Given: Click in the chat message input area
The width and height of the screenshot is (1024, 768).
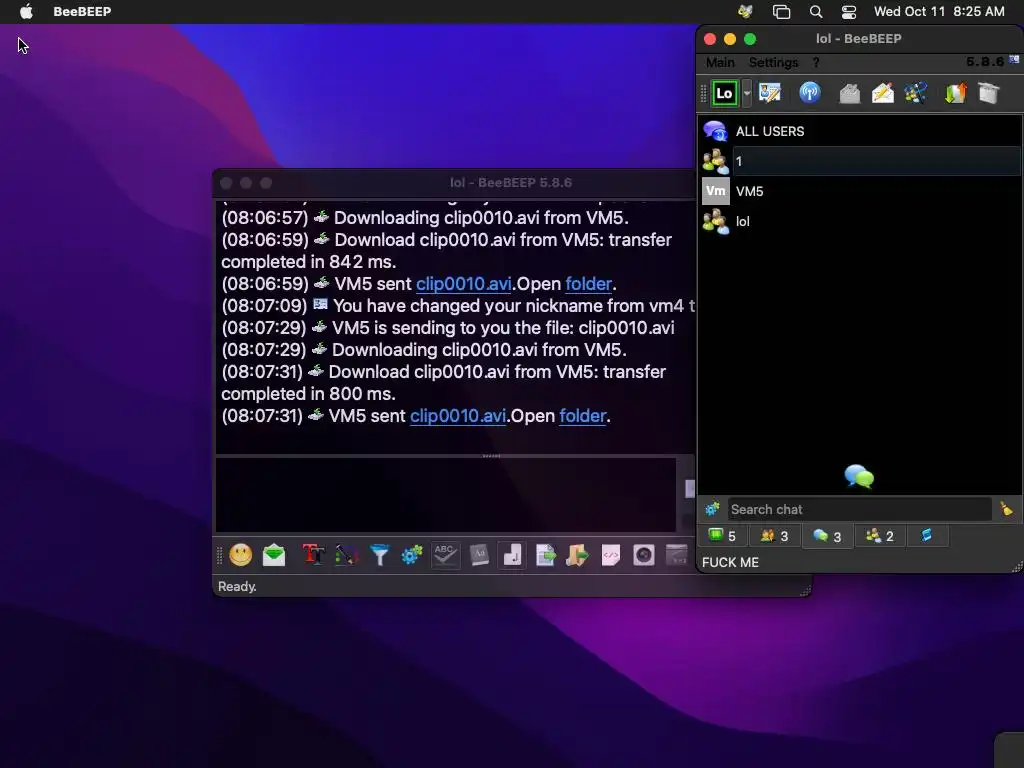Looking at the screenshot, I should [x=446, y=494].
